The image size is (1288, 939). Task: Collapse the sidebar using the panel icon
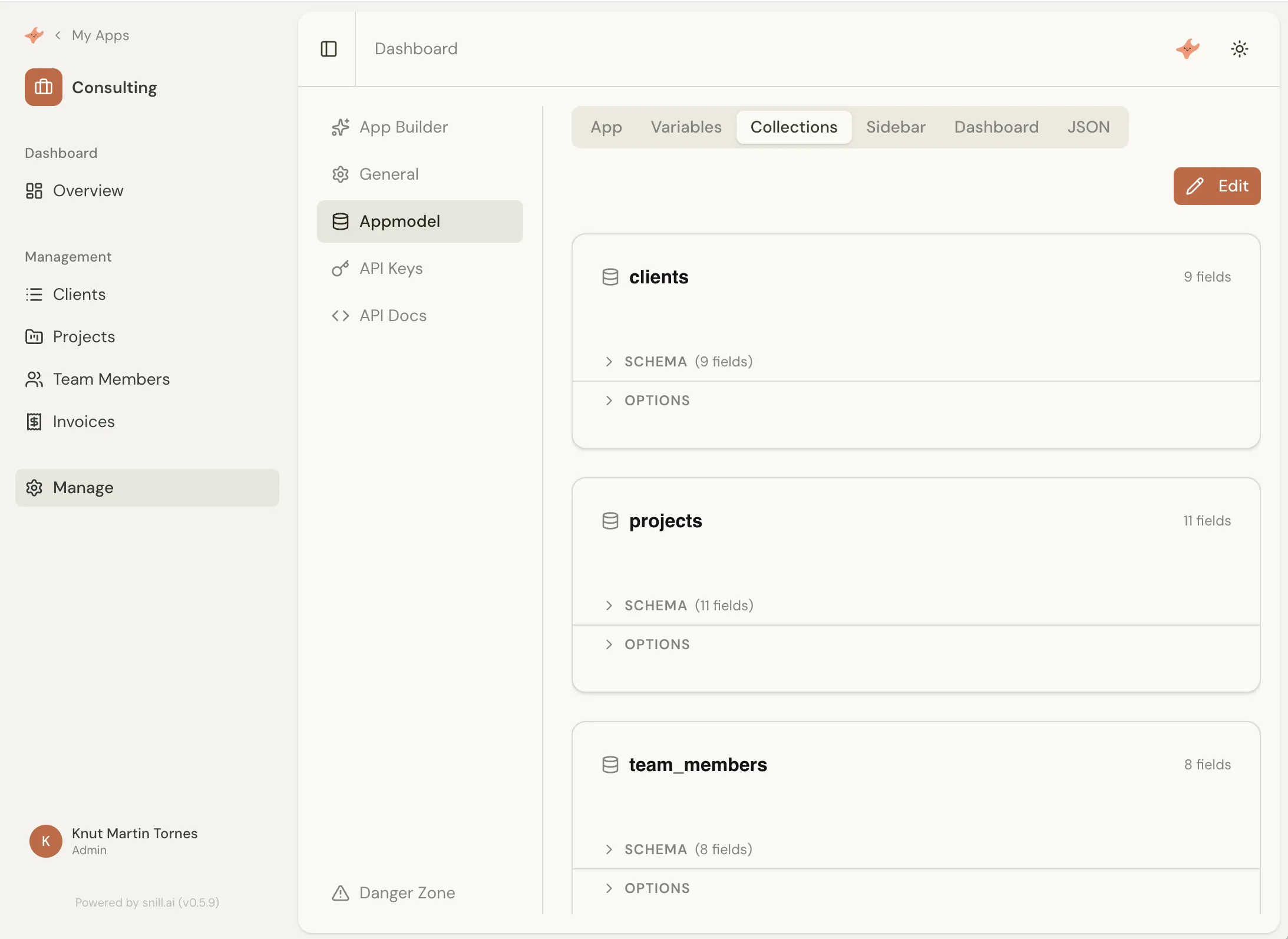pos(328,49)
